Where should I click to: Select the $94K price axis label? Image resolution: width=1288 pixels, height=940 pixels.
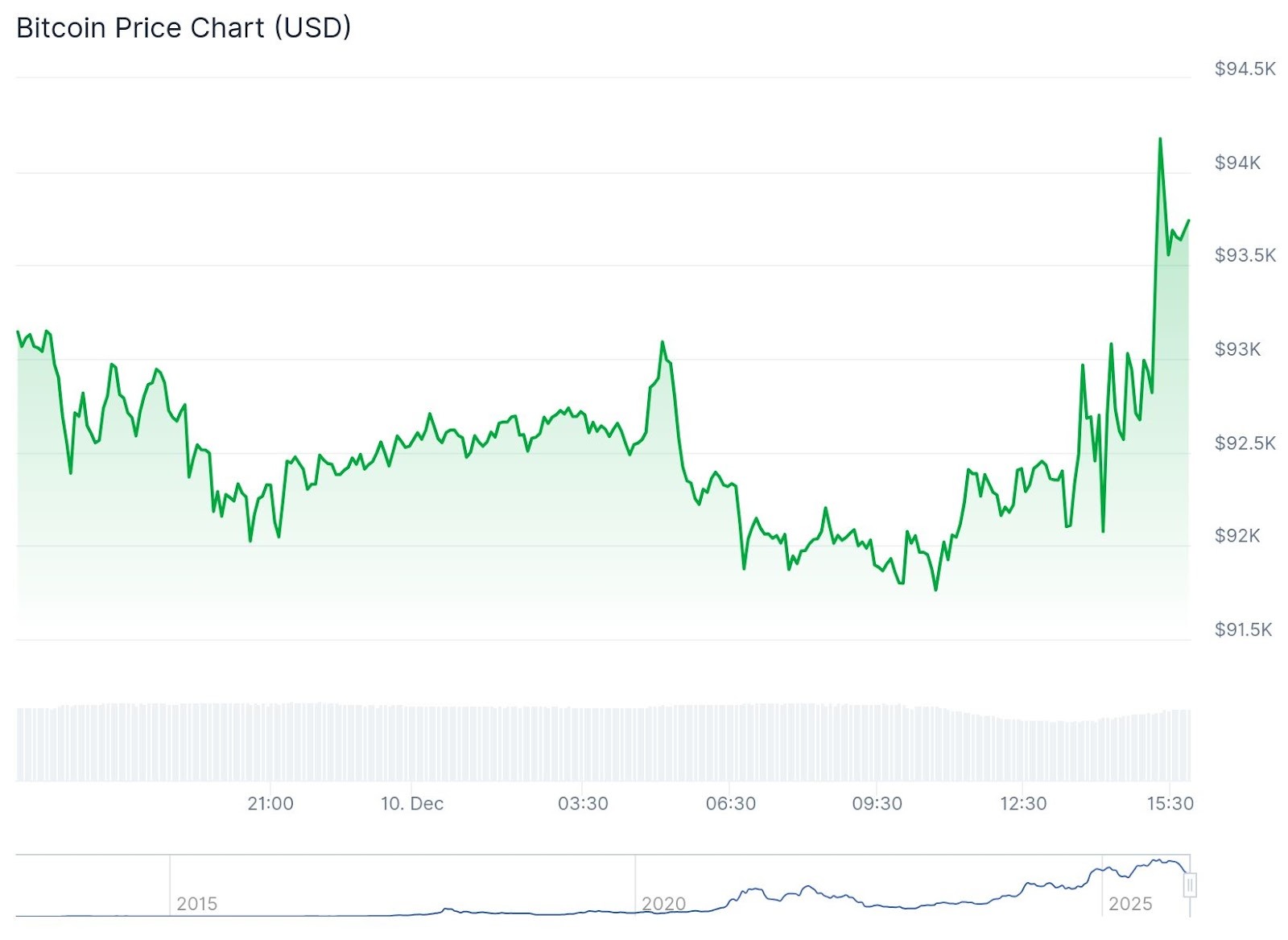[x=1237, y=163]
